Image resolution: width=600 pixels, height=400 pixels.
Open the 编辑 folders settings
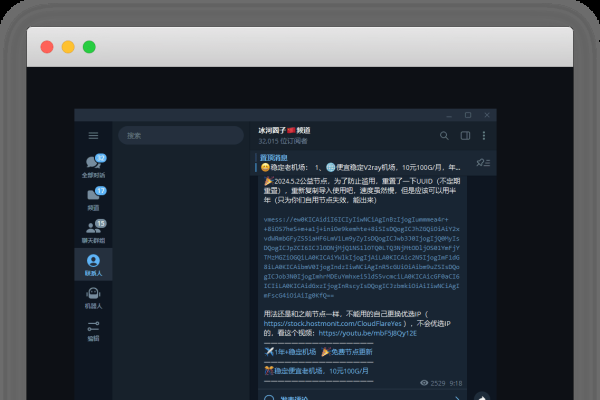coord(93,330)
